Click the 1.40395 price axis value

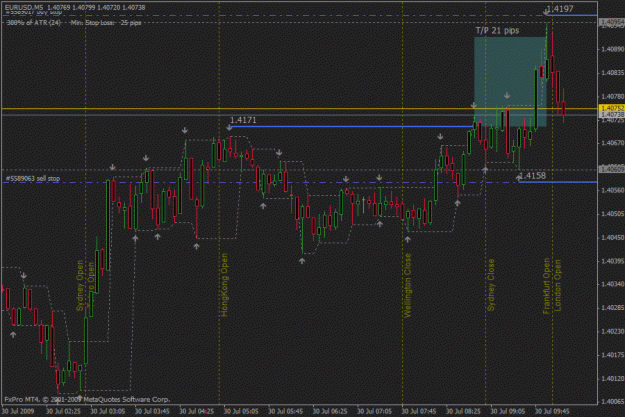pyautogui.click(x=613, y=261)
